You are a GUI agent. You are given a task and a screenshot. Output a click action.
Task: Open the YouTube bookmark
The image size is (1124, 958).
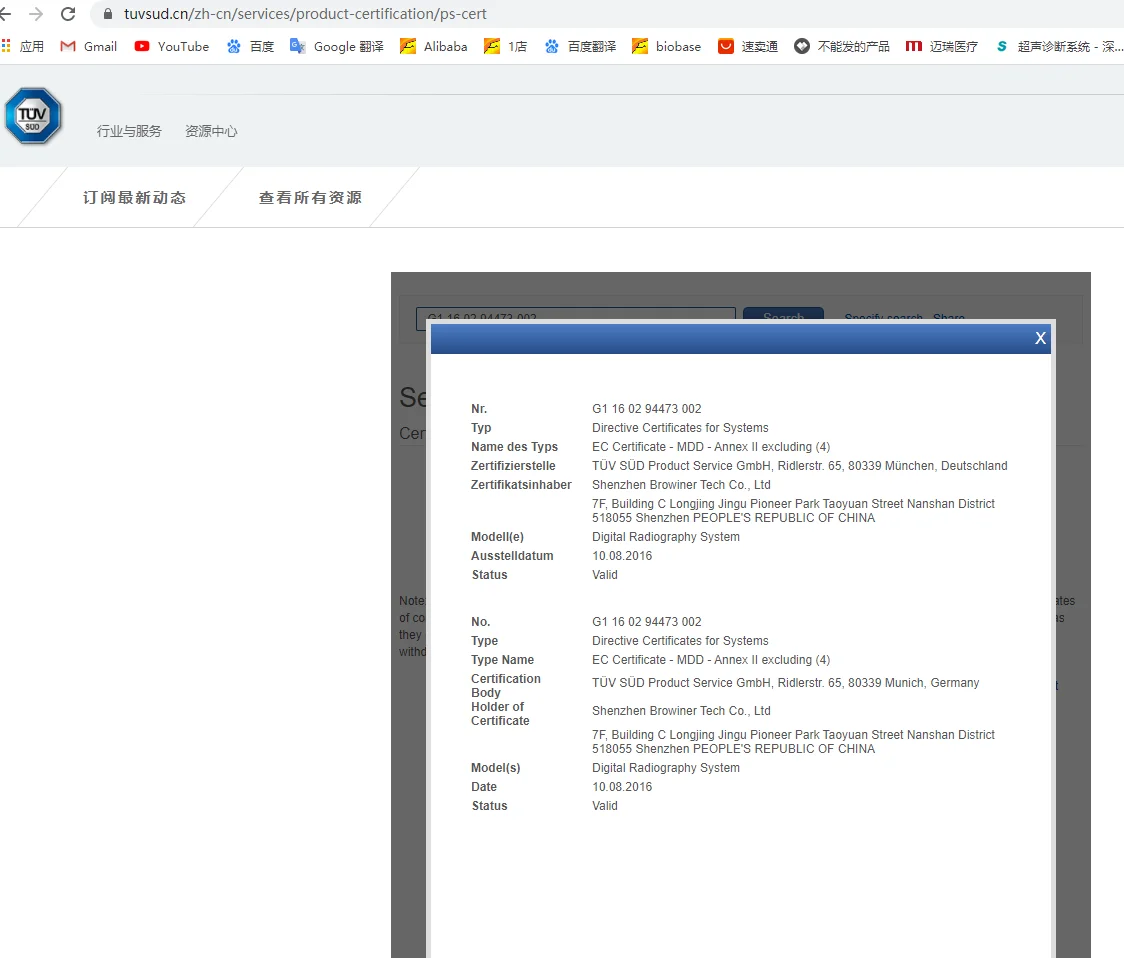point(172,47)
